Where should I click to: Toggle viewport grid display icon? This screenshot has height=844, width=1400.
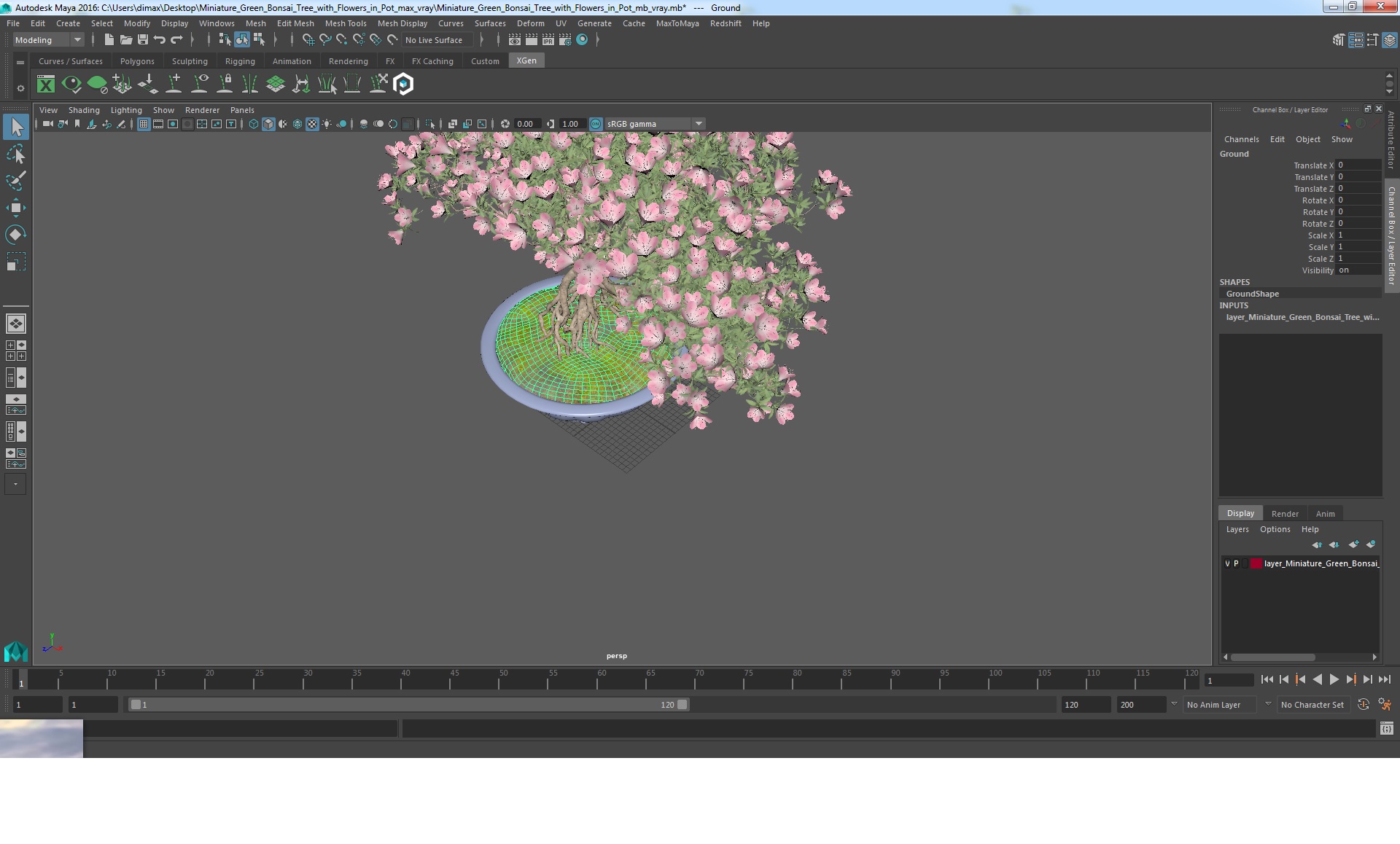[x=144, y=124]
